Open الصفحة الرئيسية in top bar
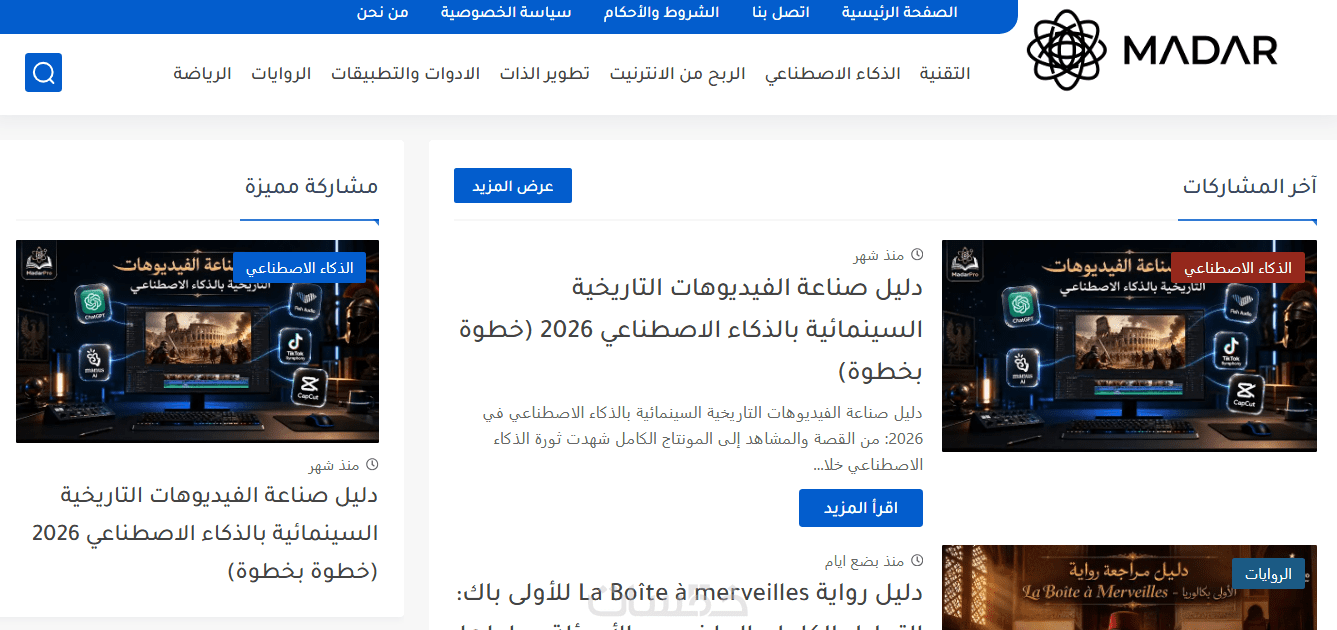The image size is (1337, 630). click(x=899, y=12)
